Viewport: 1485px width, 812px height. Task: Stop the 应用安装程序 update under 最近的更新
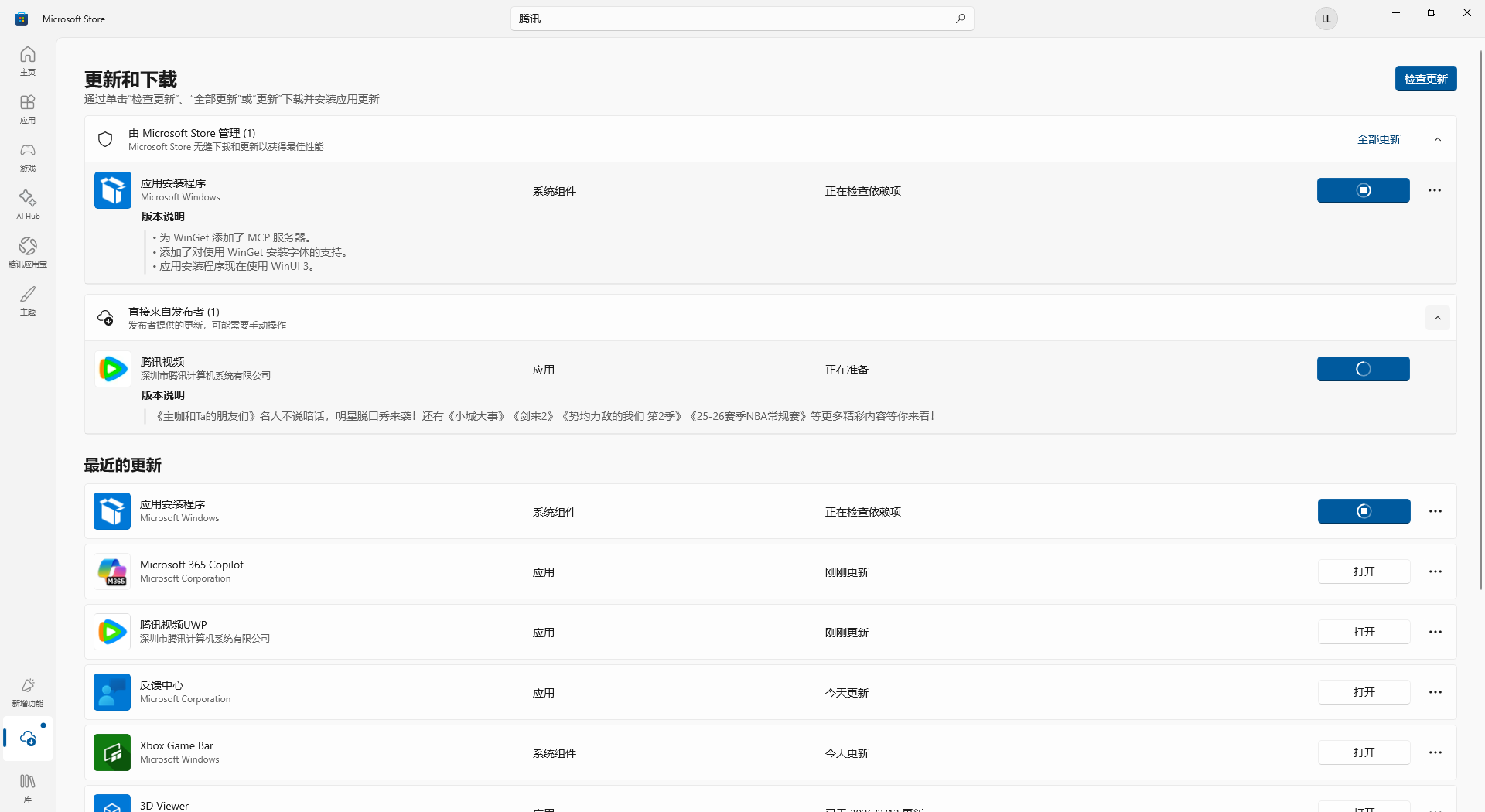tap(1364, 511)
